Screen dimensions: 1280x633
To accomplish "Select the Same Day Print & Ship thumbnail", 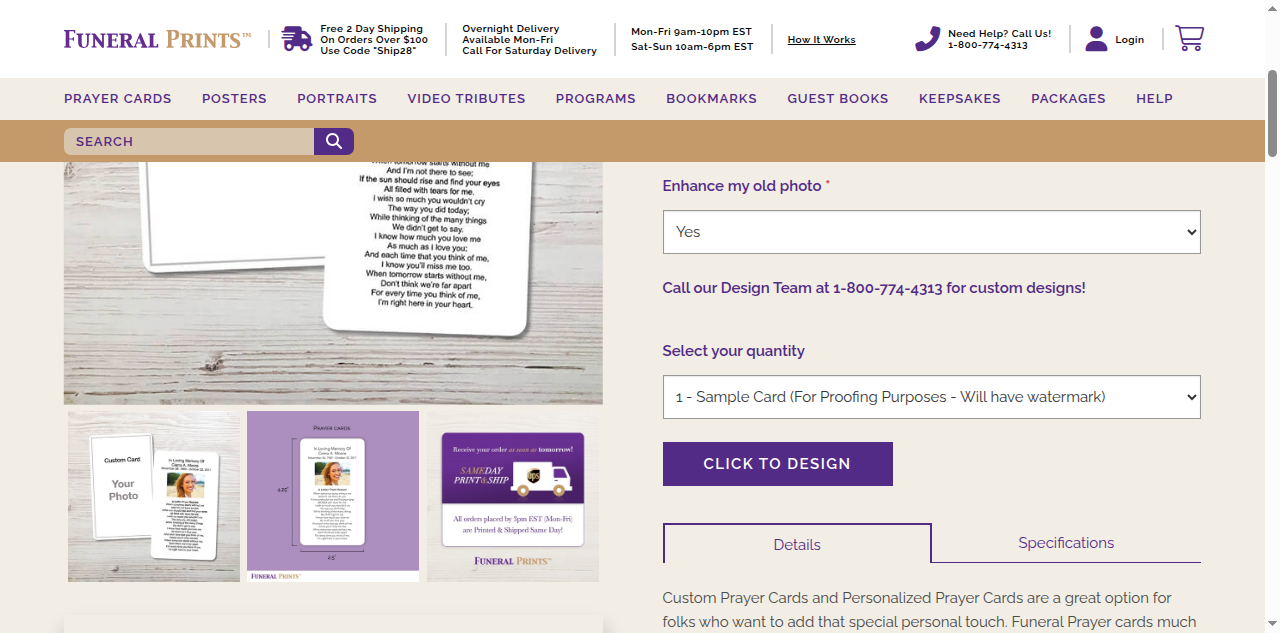I will [513, 496].
